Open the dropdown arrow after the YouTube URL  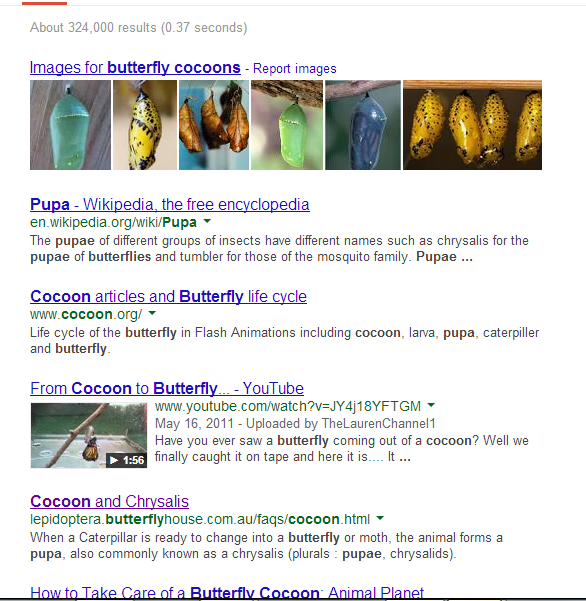point(431,405)
